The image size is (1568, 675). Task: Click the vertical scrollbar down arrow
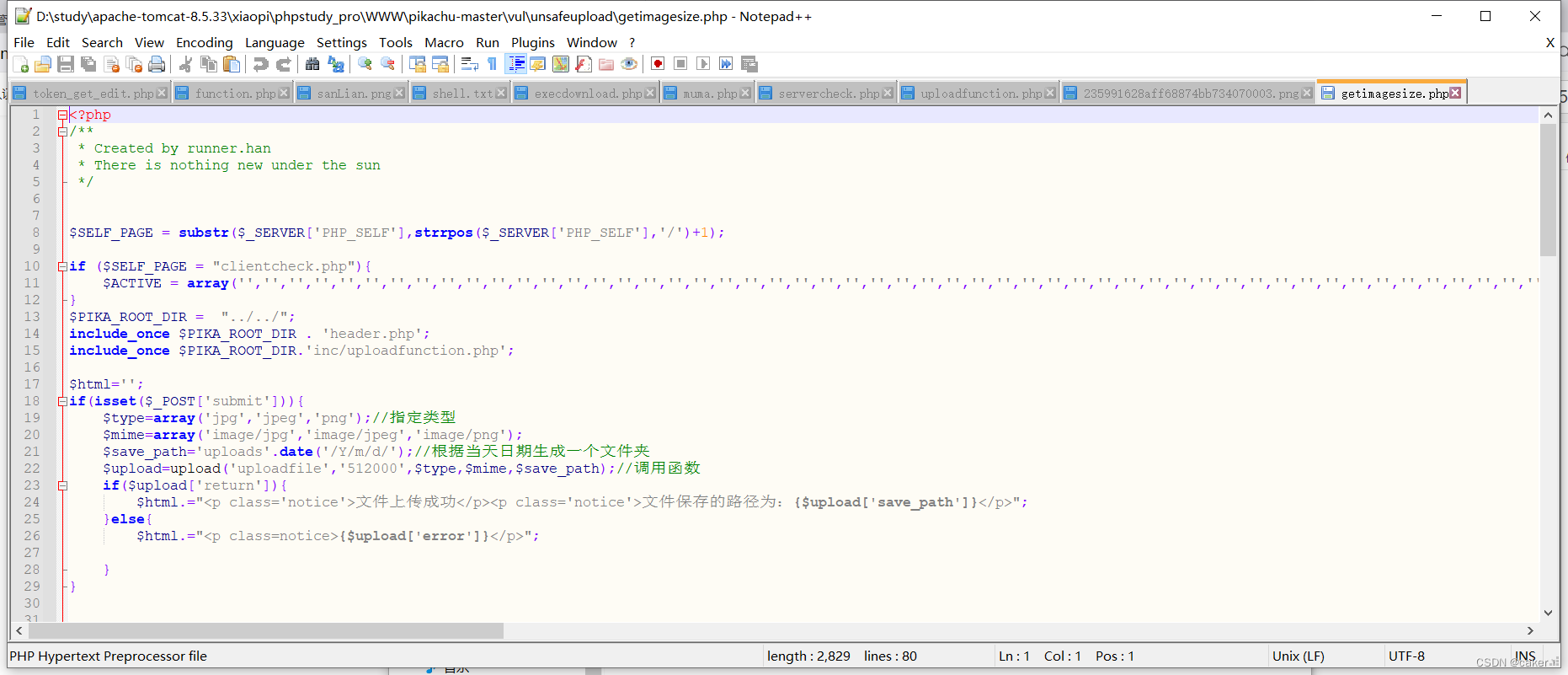click(x=1548, y=613)
